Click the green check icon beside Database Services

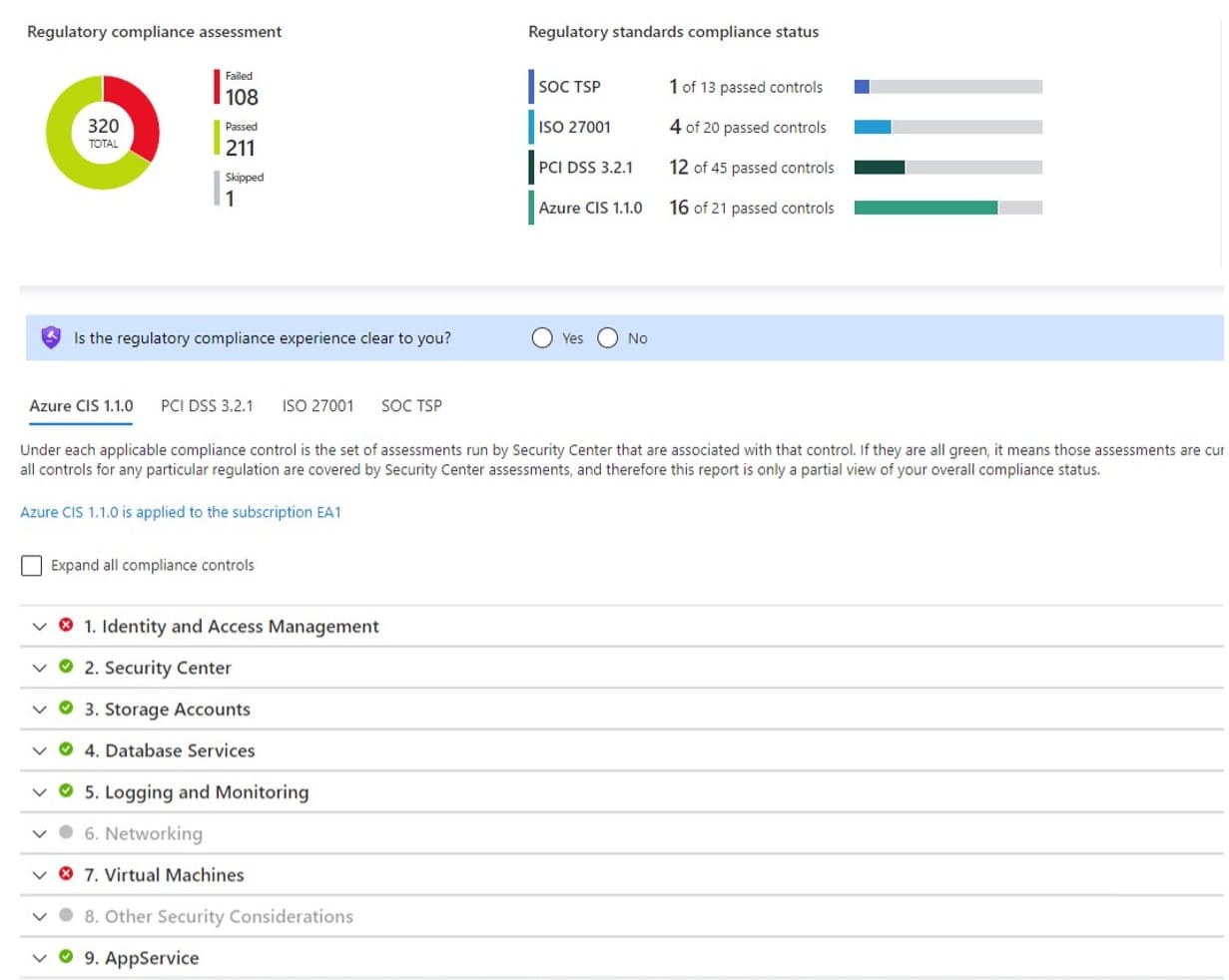click(66, 749)
